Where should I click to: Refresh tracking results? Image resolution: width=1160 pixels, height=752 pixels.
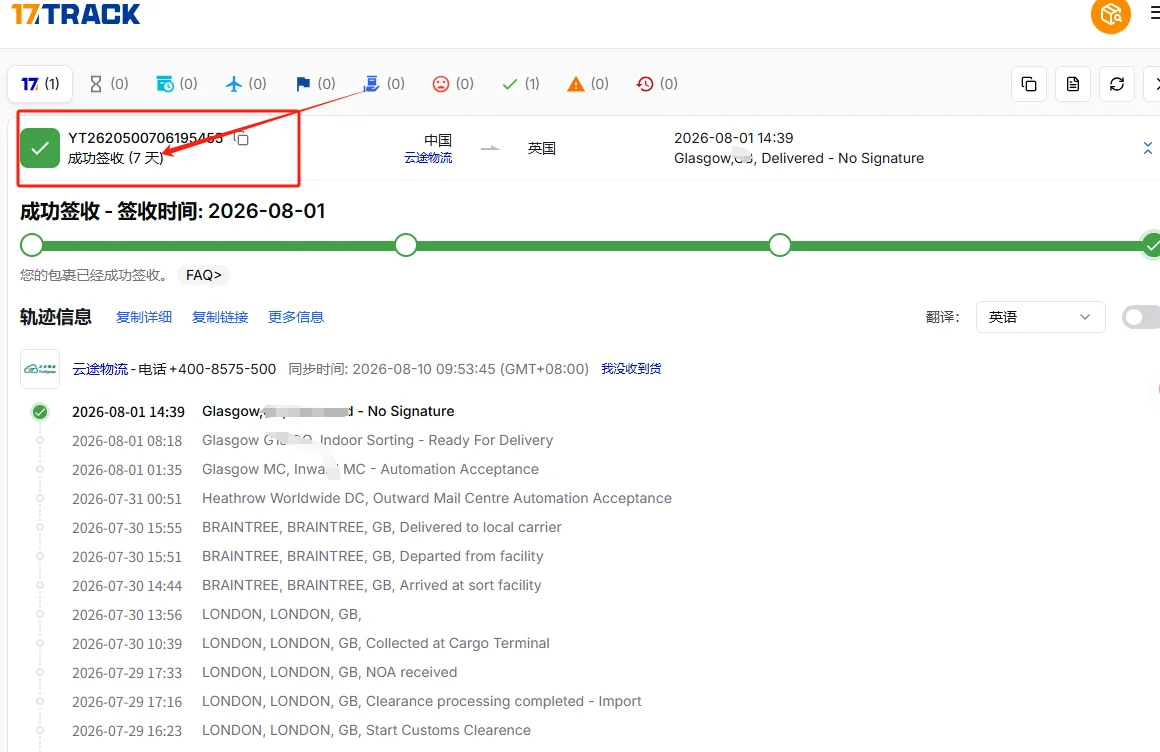coord(1117,84)
